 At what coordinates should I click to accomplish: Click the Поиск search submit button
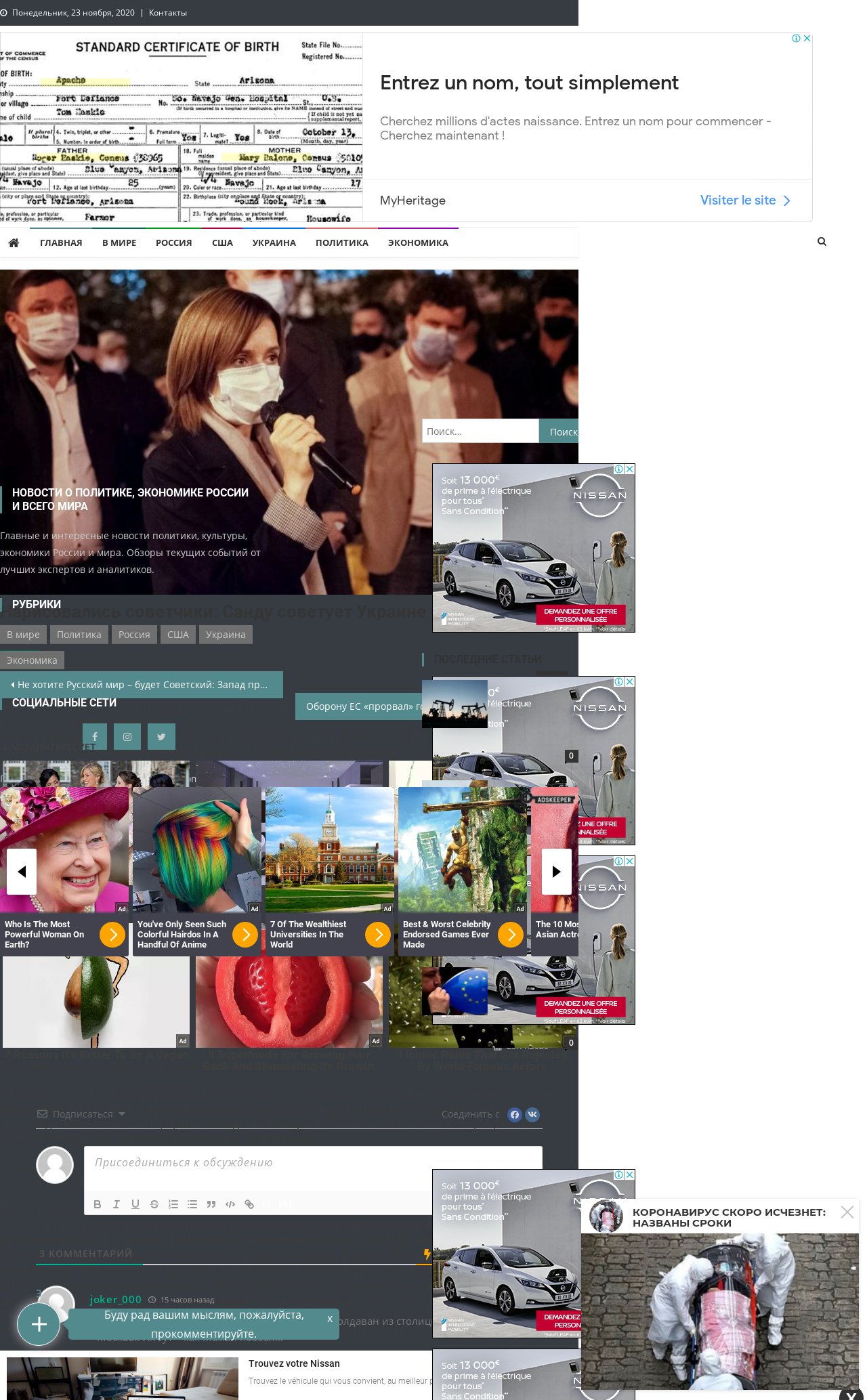coord(559,431)
